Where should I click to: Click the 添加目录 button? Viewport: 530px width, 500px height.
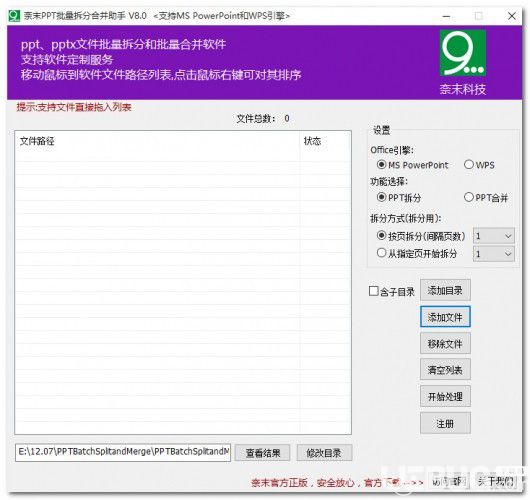point(445,290)
